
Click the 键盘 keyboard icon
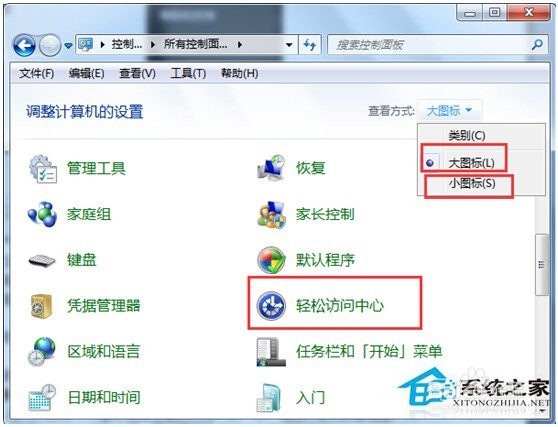coord(42,261)
